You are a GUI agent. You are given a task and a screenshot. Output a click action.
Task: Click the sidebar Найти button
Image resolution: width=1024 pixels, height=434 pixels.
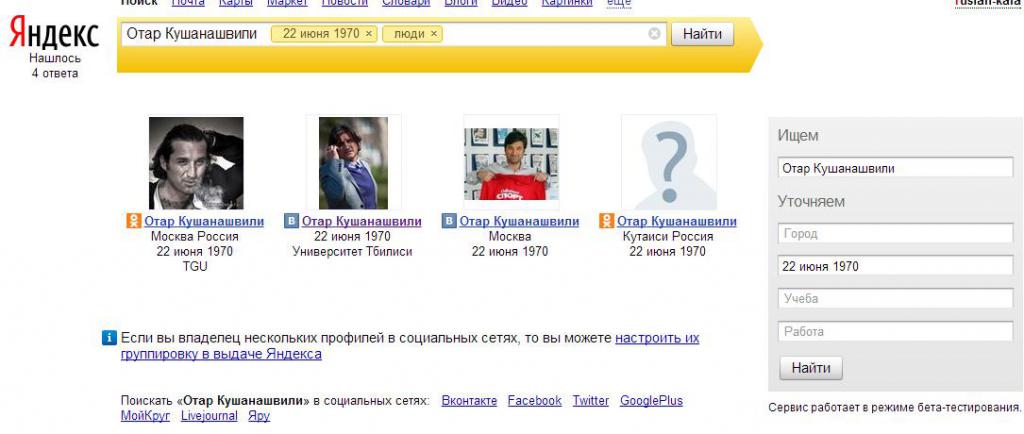click(x=810, y=368)
